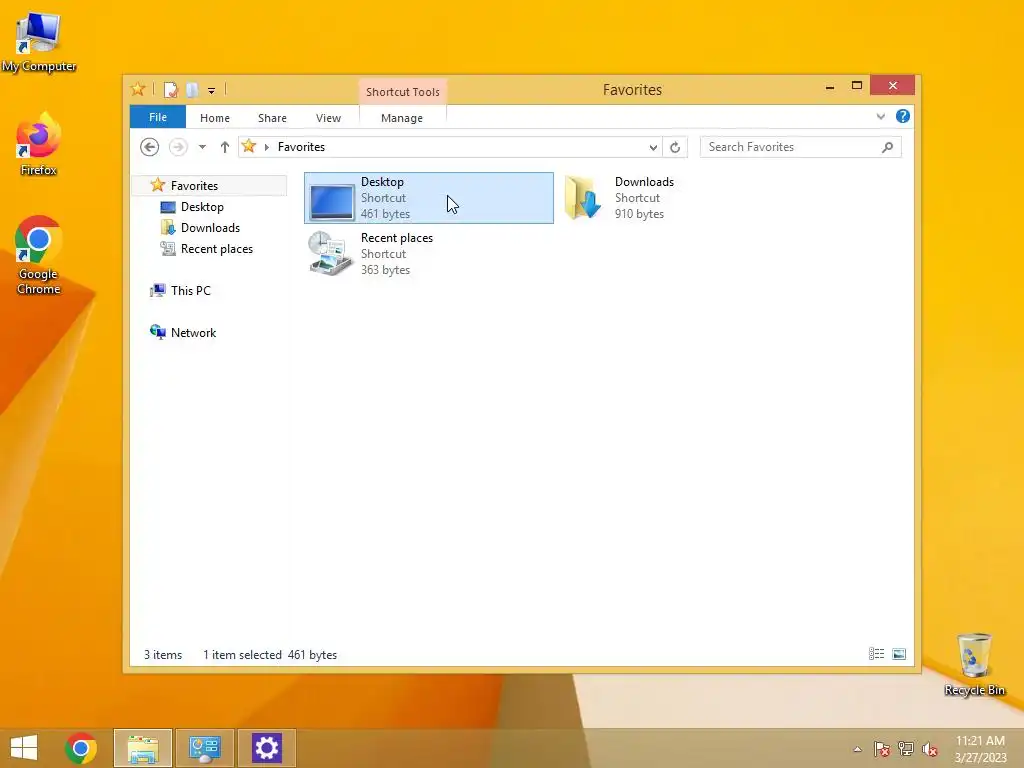Select Recent places in navigation pane

[216, 249]
